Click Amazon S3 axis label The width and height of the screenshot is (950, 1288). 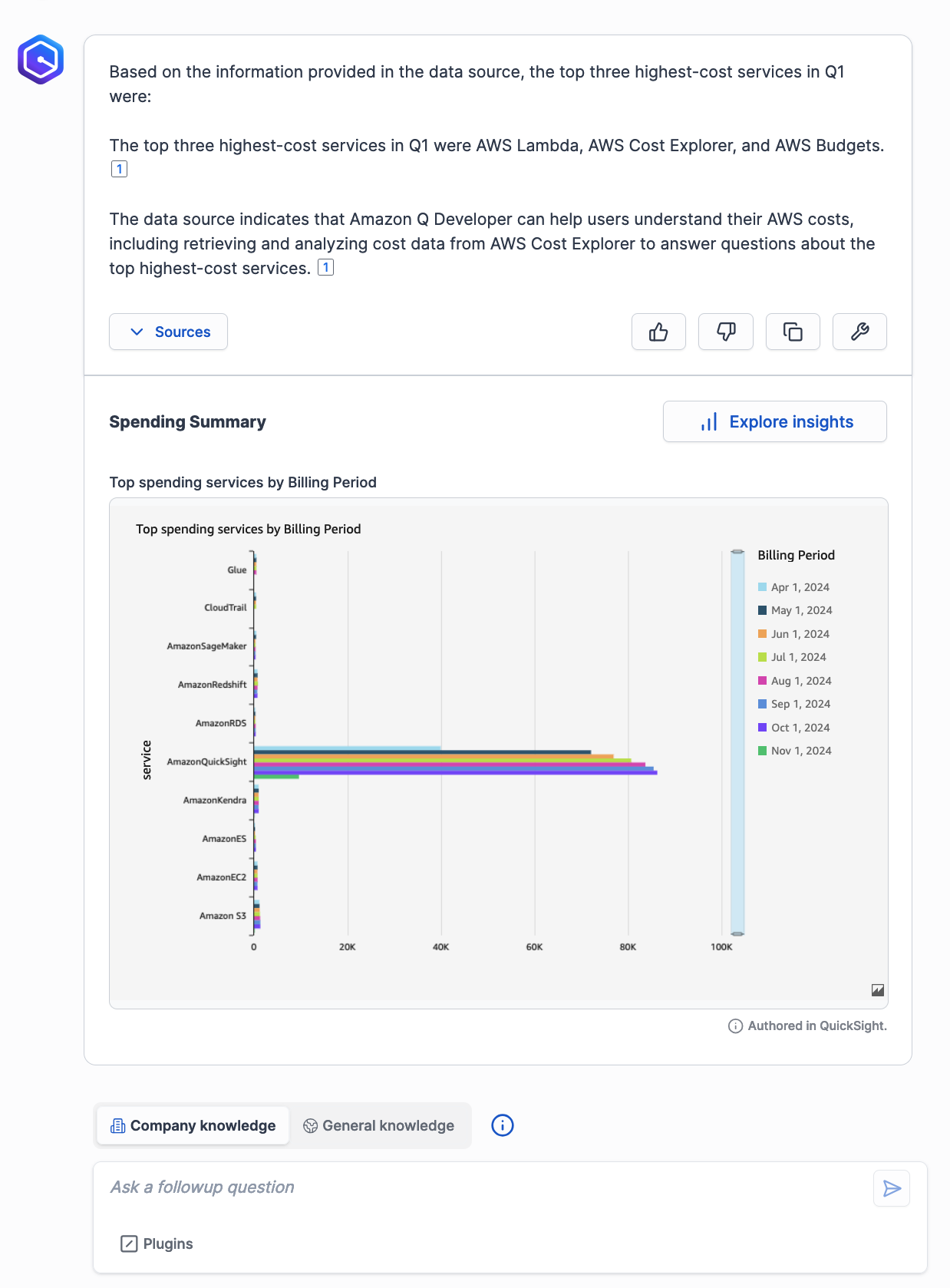[223, 916]
